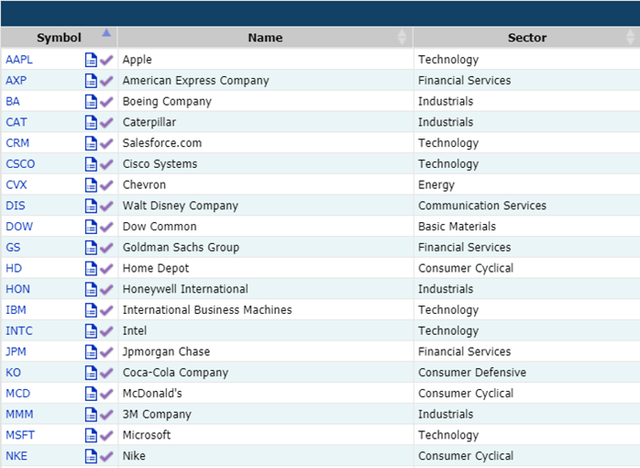Open the CVX symbol link
The width and height of the screenshot is (640, 468).
[x=16, y=185]
